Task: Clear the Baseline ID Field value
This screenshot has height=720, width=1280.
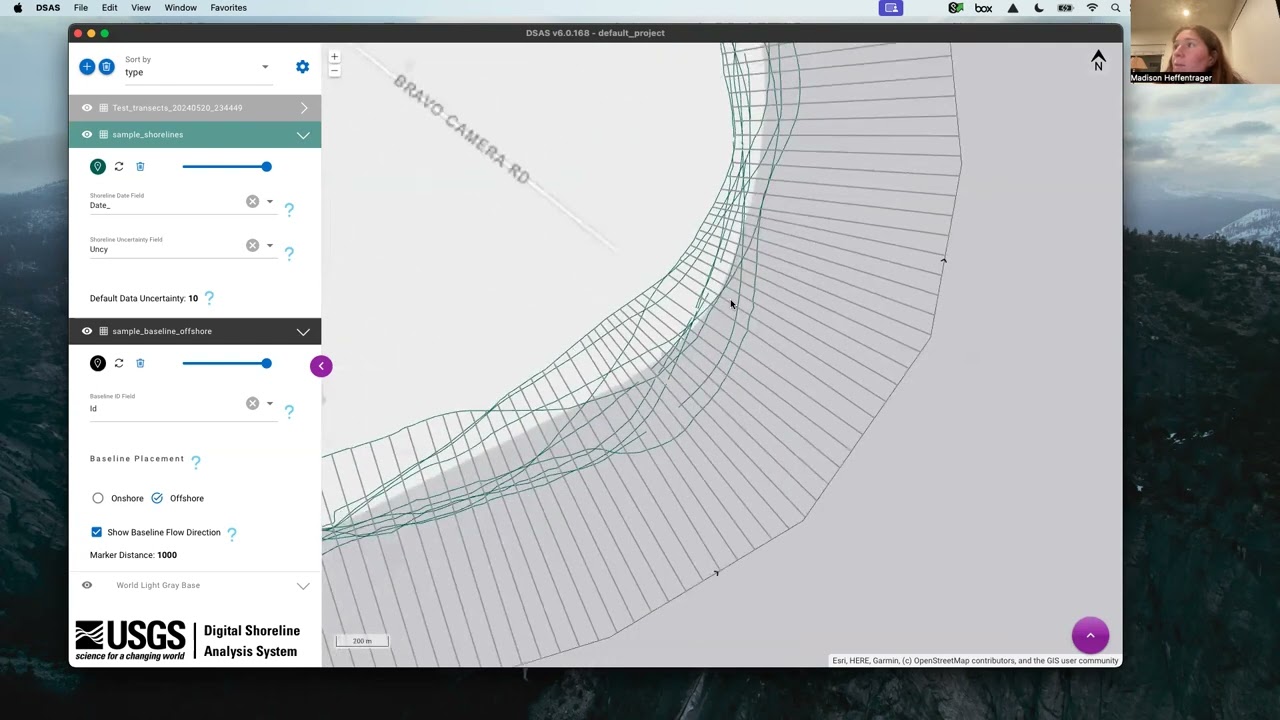Action: [252, 404]
